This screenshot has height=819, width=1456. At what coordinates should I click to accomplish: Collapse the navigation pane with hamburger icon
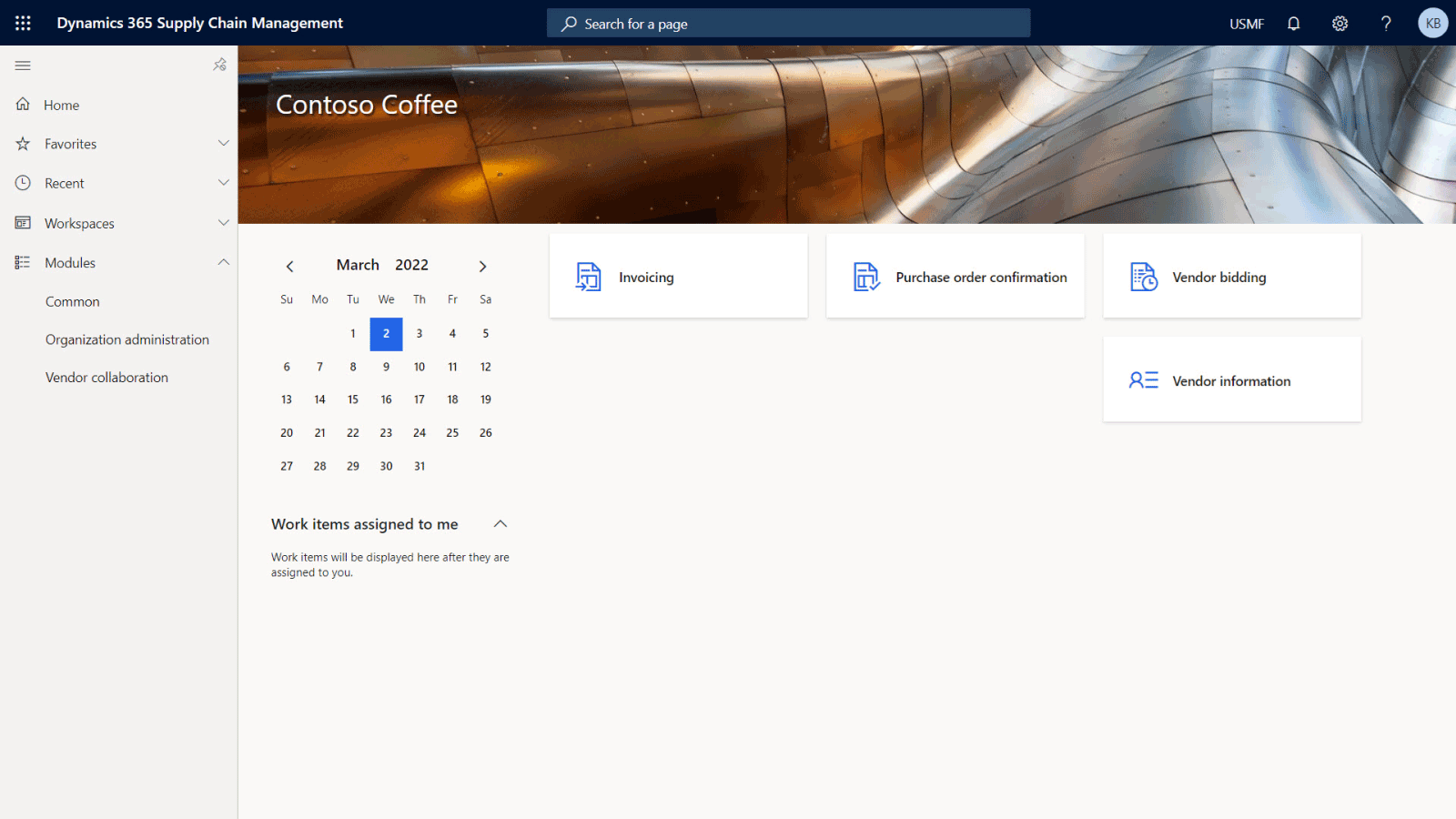coord(22,65)
